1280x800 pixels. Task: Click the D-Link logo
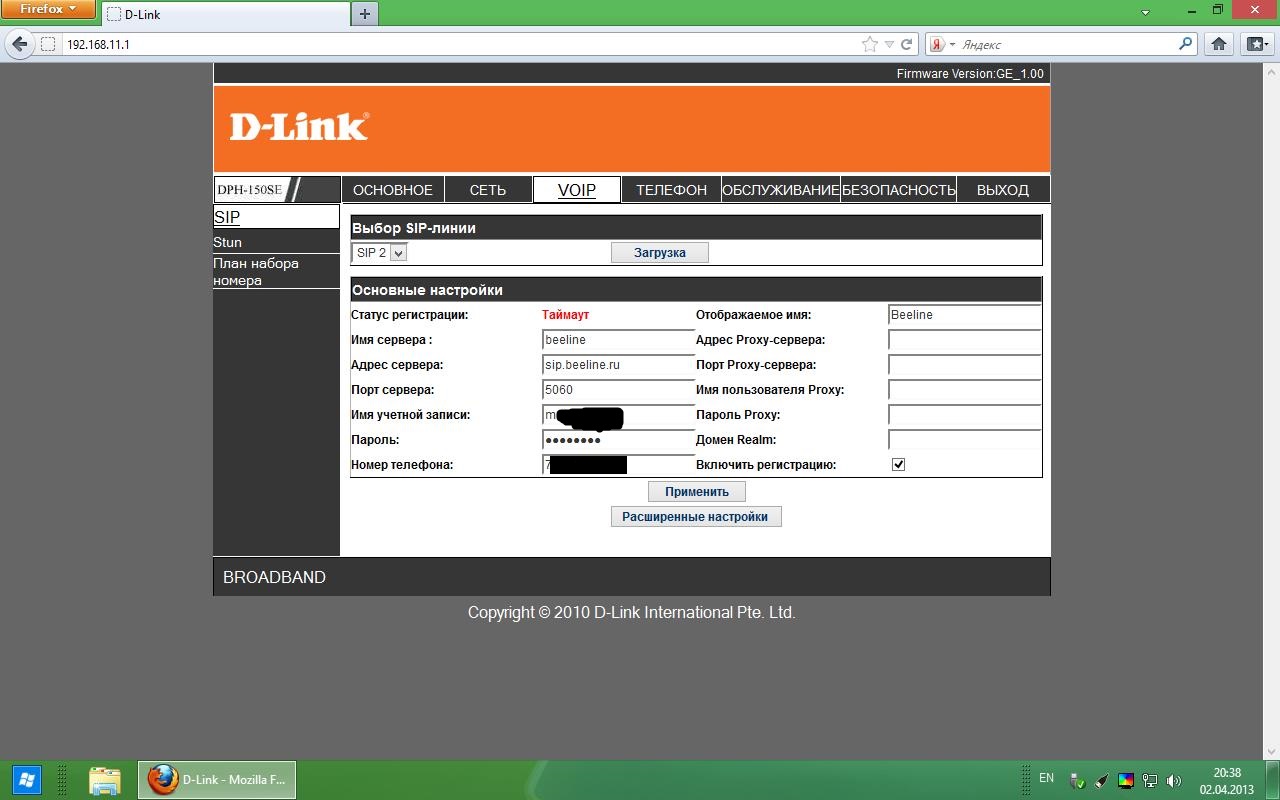(x=299, y=127)
